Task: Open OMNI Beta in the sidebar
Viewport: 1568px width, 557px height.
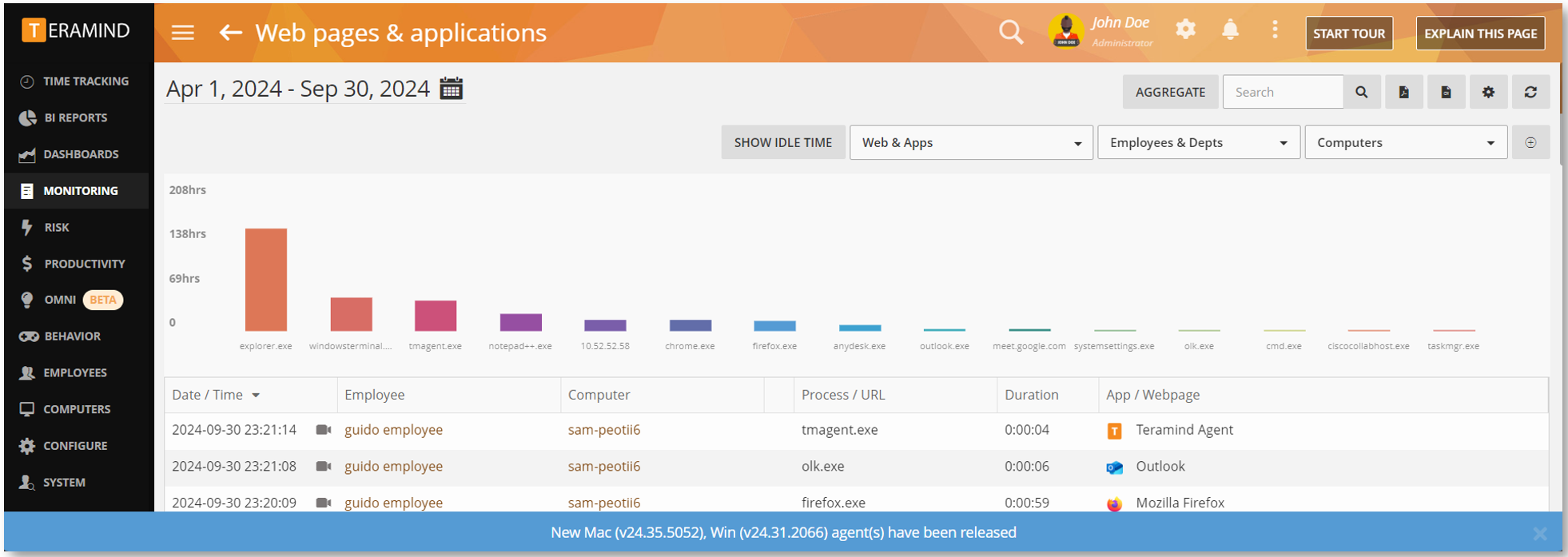Action: pyautogui.click(x=77, y=300)
